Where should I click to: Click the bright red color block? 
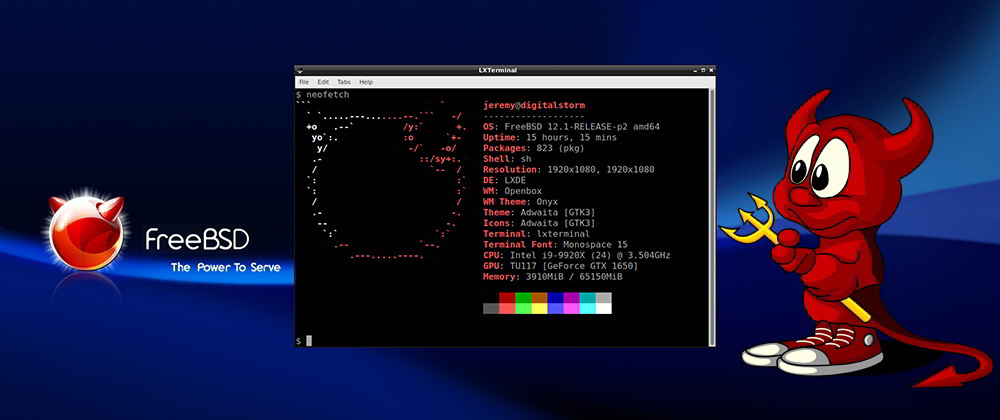point(507,308)
